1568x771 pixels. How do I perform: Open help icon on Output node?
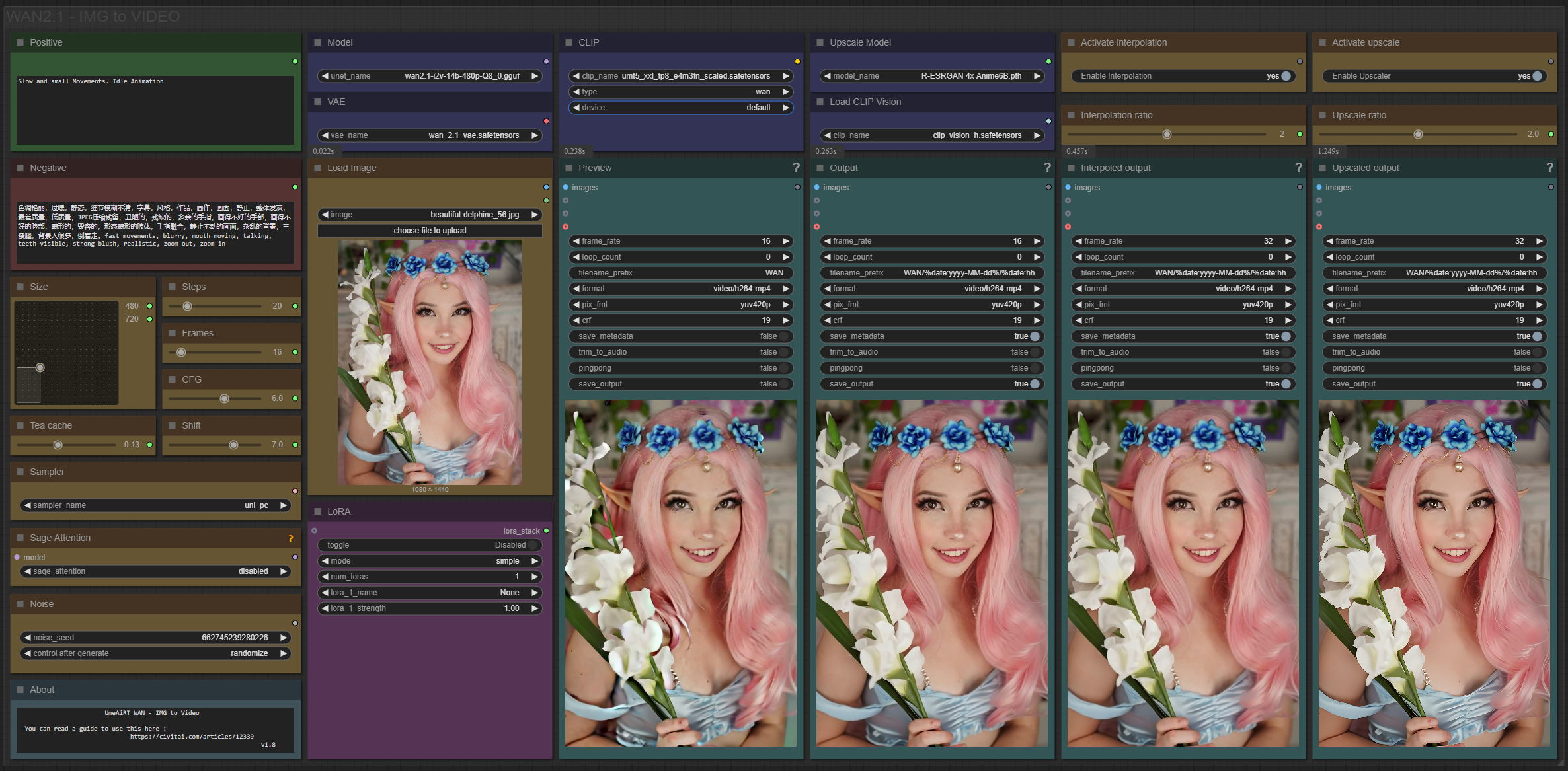[1047, 168]
